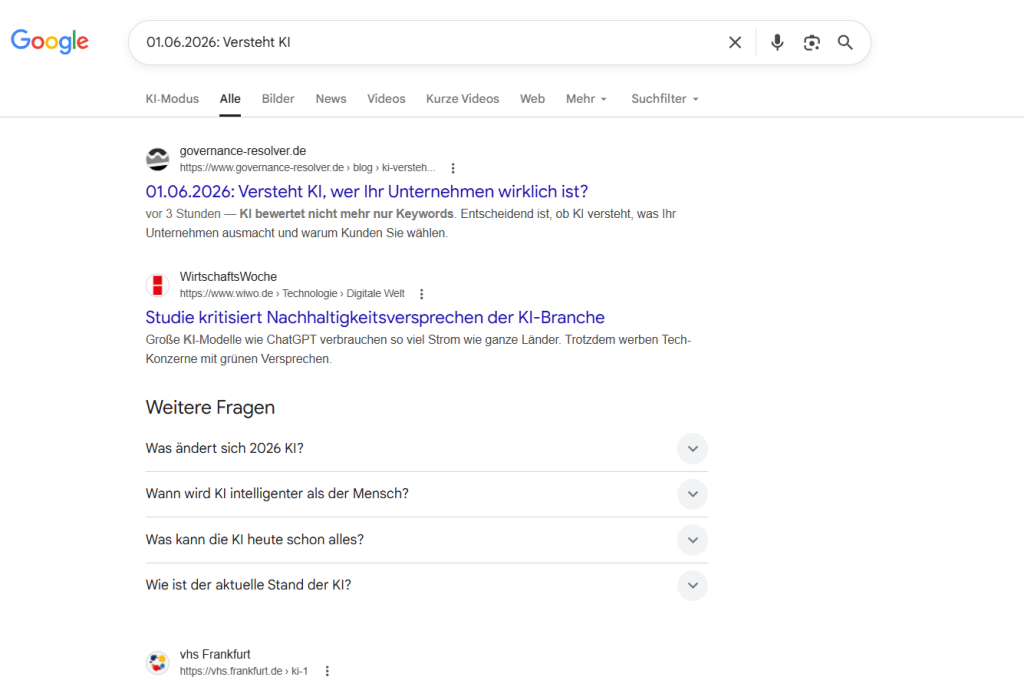Open the 'Studie kritisiert Nachhaltigkeitsversprechen' result link

coord(375,317)
